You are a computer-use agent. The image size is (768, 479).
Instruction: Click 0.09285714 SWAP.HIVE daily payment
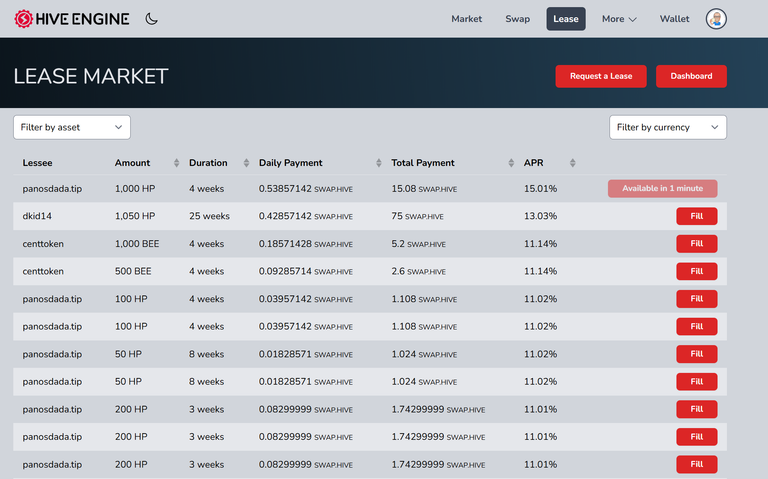point(306,271)
